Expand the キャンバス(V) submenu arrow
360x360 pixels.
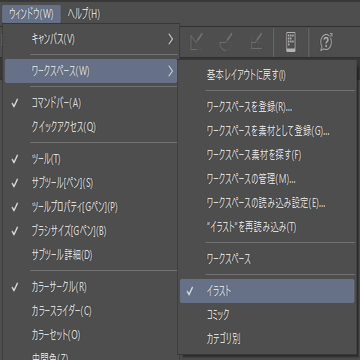(171, 39)
